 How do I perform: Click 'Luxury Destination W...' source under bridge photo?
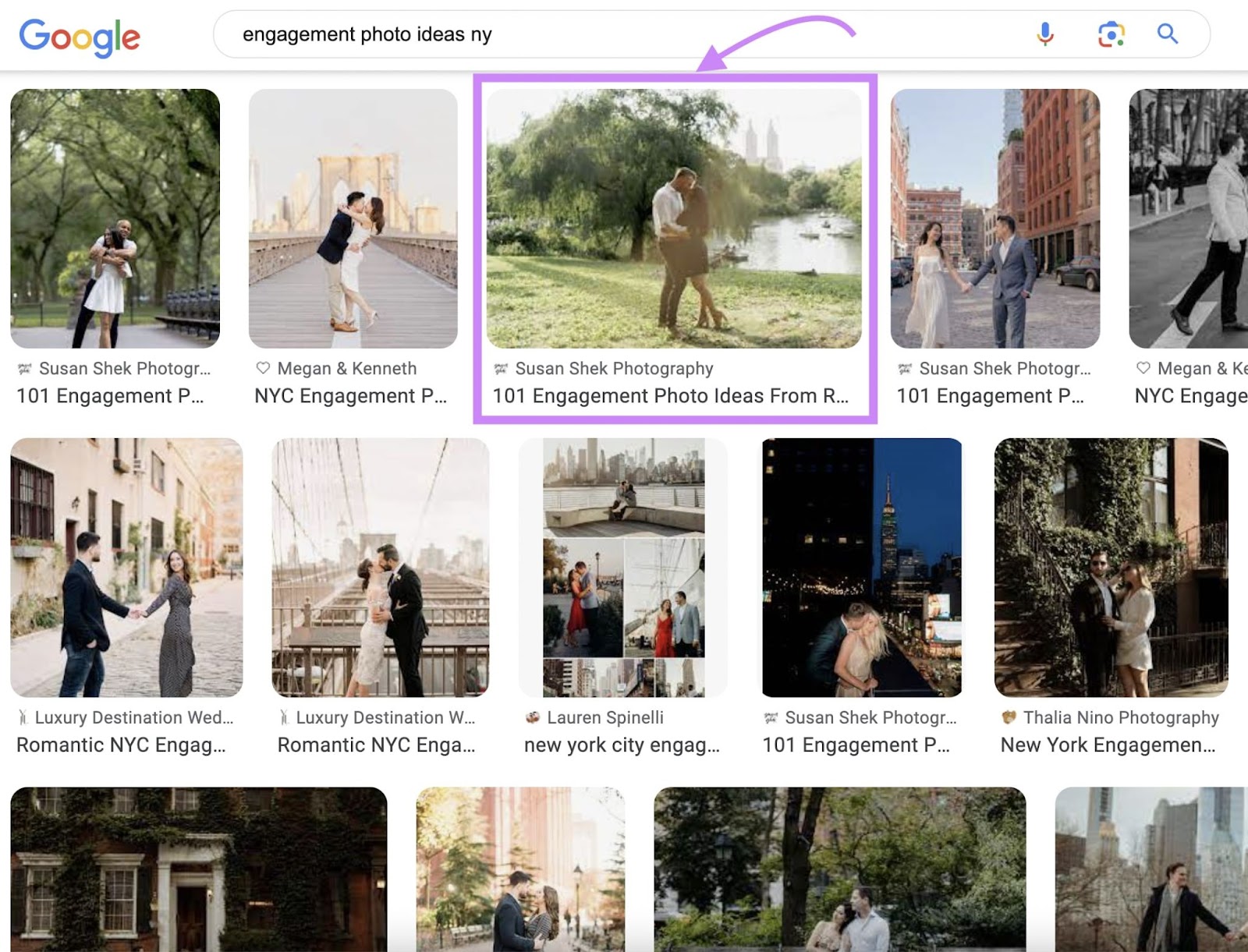pyautogui.click(x=385, y=717)
